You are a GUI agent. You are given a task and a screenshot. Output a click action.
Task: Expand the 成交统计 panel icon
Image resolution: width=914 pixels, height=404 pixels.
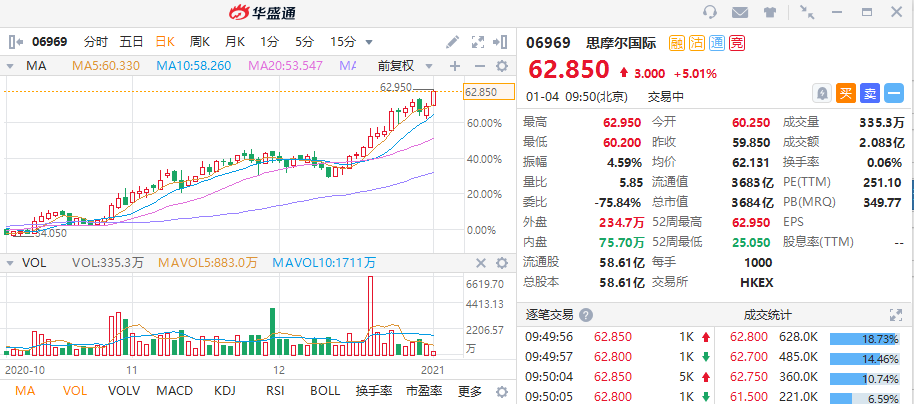pos(896,315)
